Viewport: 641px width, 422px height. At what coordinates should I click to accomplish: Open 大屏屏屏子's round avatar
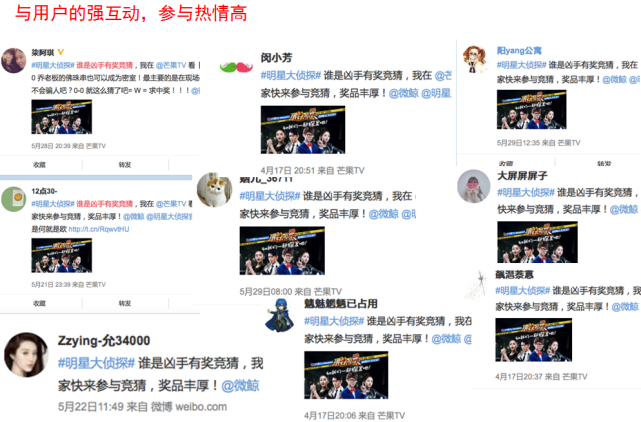click(x=473, y=186)
